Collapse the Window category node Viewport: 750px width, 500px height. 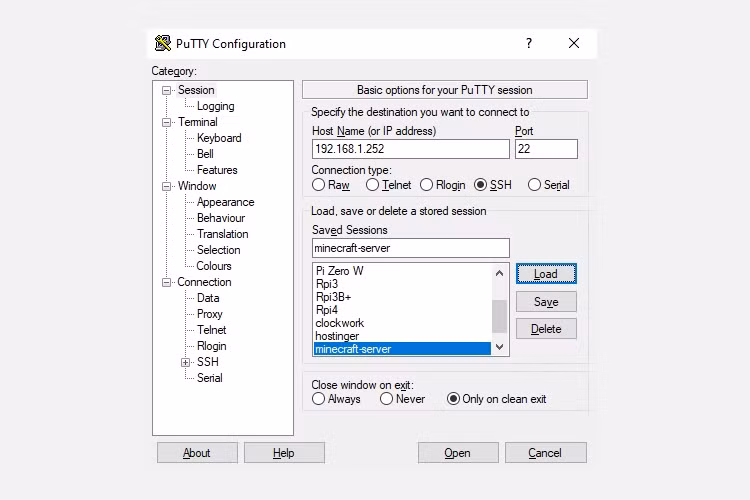point(166,186)
